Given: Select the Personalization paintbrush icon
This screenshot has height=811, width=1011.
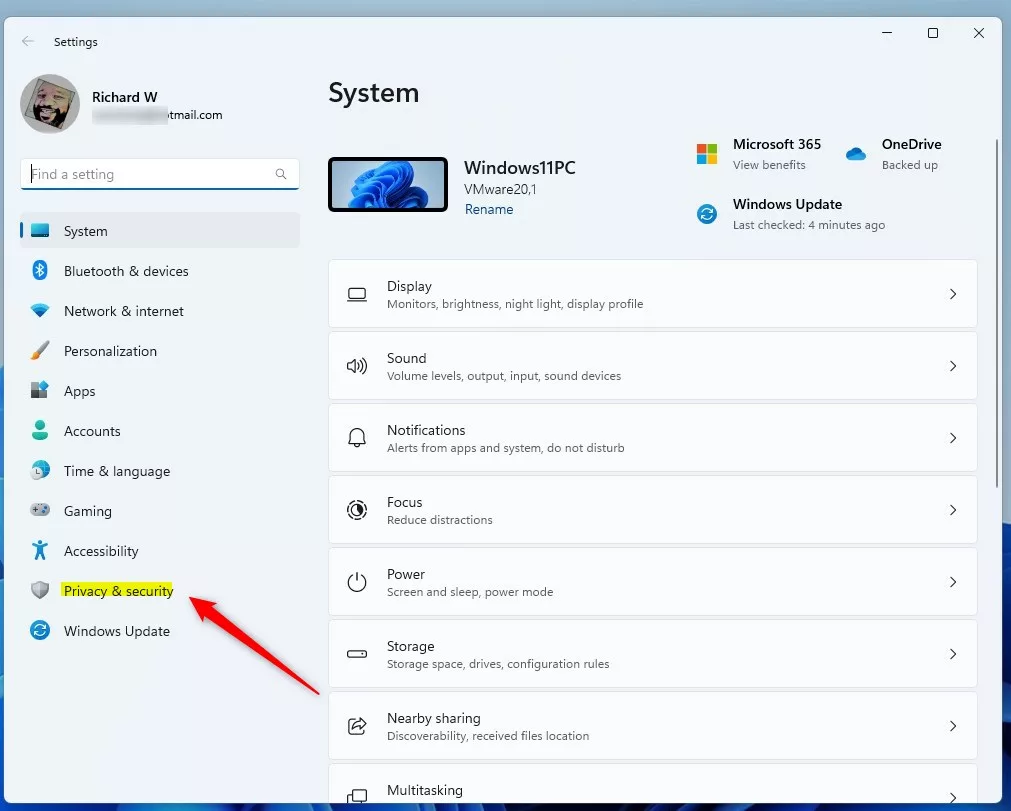Looking at the screenshot, I should (39, 351).
